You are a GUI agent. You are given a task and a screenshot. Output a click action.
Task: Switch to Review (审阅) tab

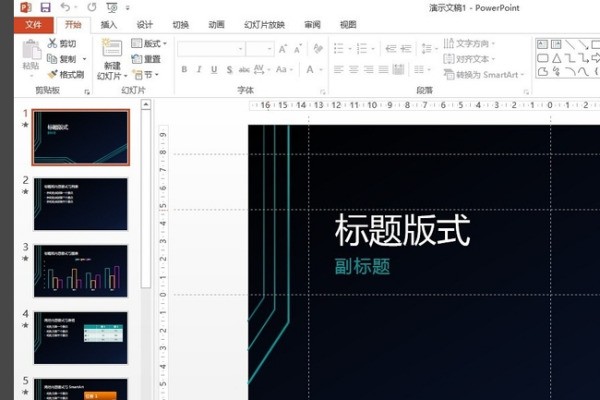[x=312, y=25]
